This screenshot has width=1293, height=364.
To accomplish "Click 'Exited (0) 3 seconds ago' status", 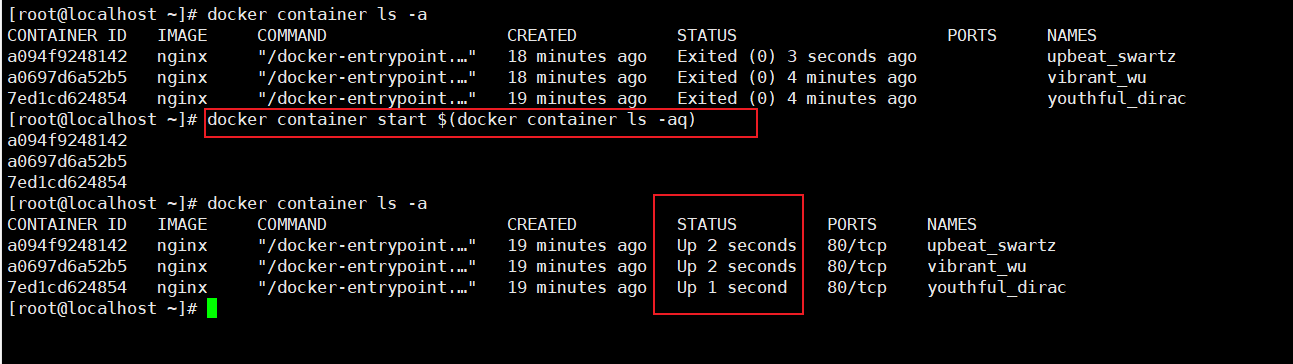I will pyautogui.click(x=796, y=57).
